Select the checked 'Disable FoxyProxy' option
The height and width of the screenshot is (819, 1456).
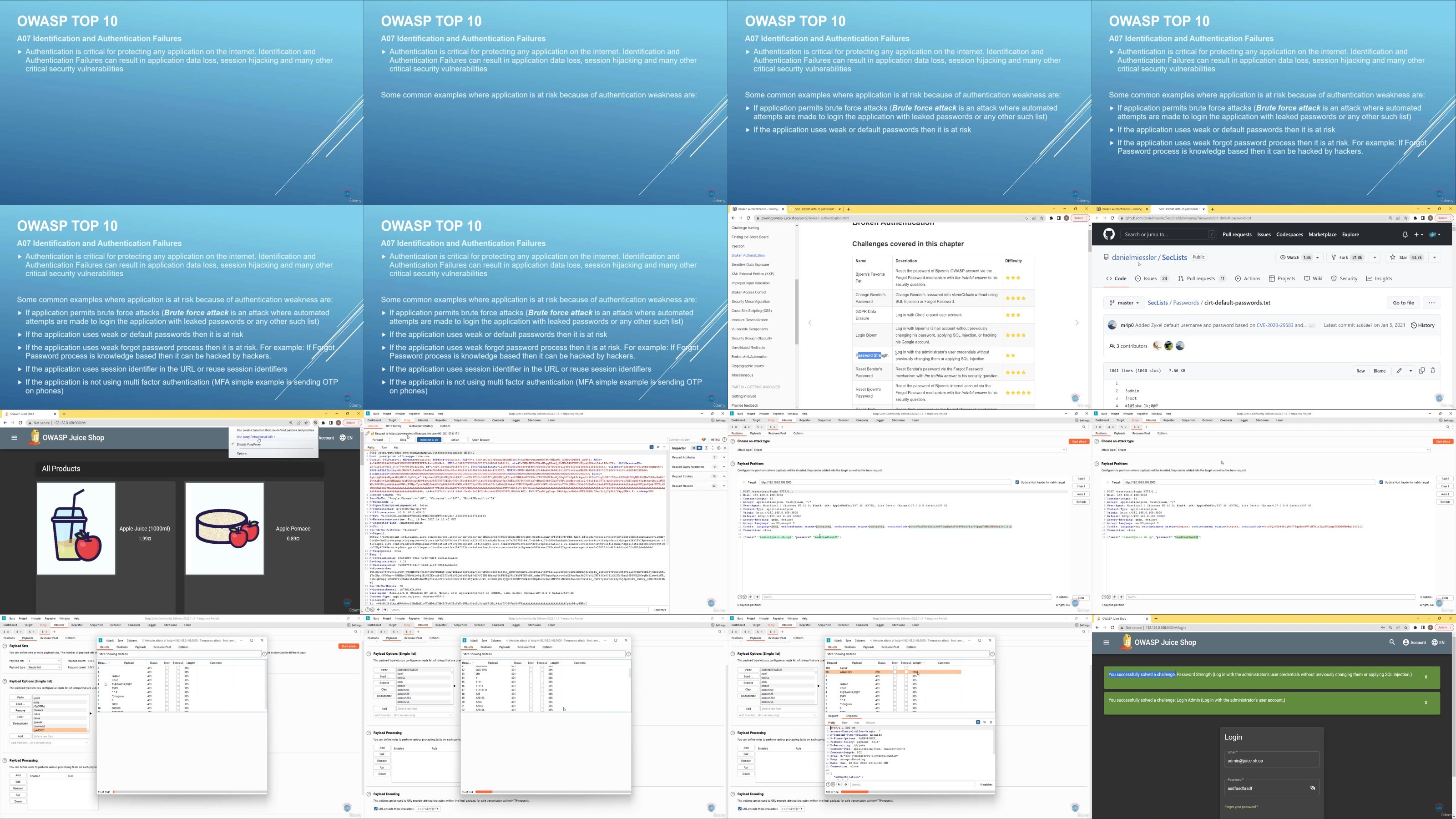[249, 445]
